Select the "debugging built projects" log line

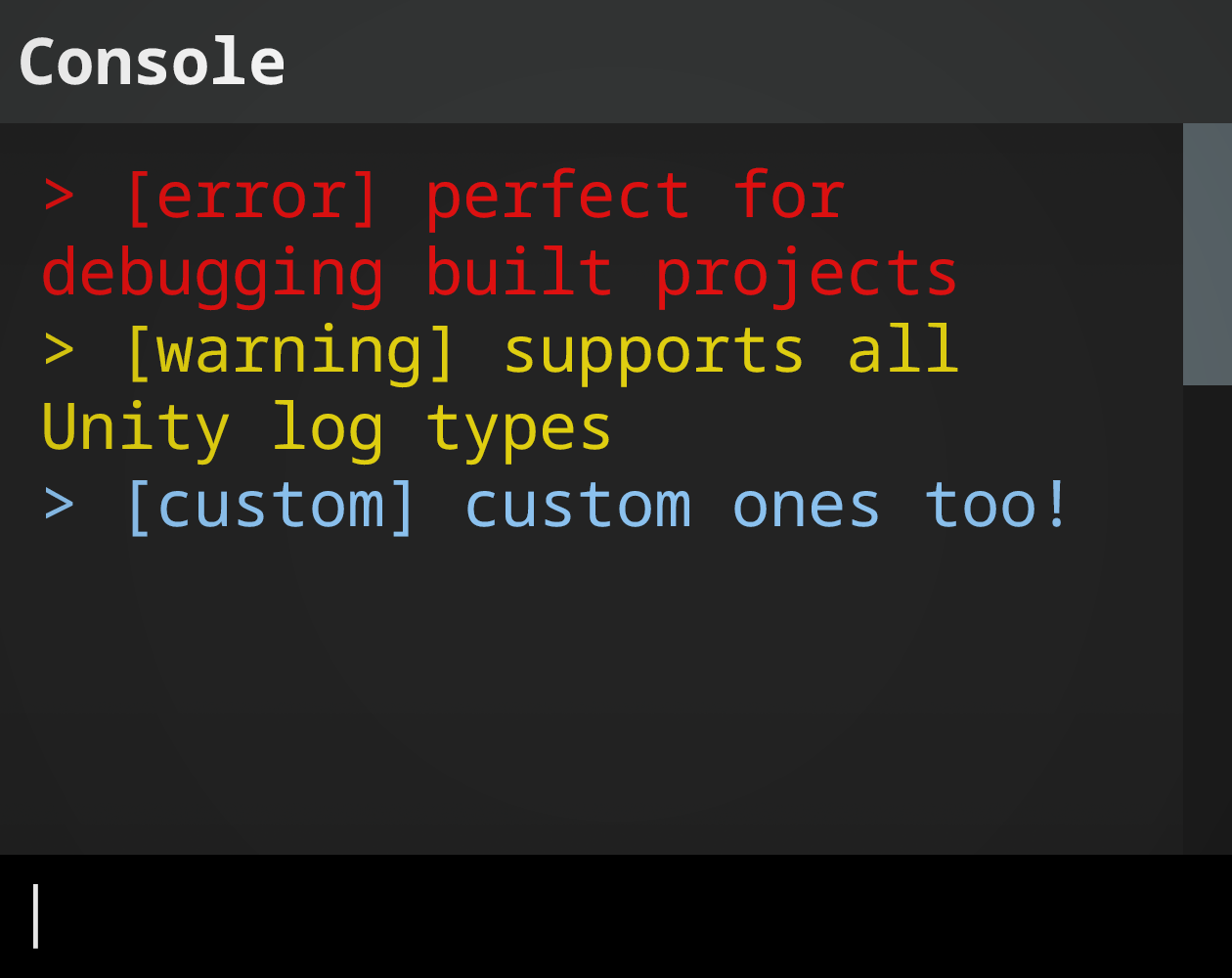[x=499, y=273]
